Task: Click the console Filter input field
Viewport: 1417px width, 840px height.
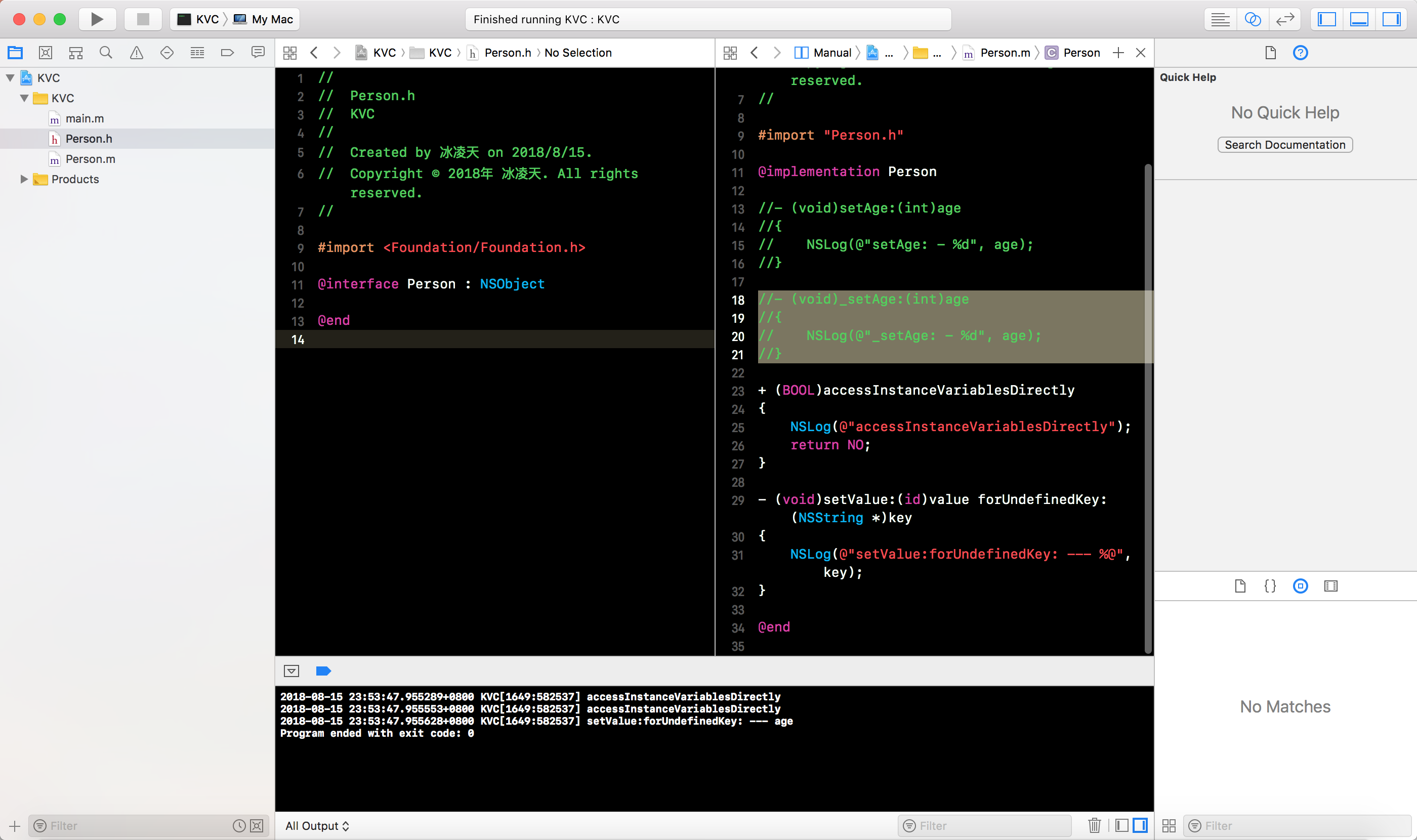Action: (x=991, y=825)
